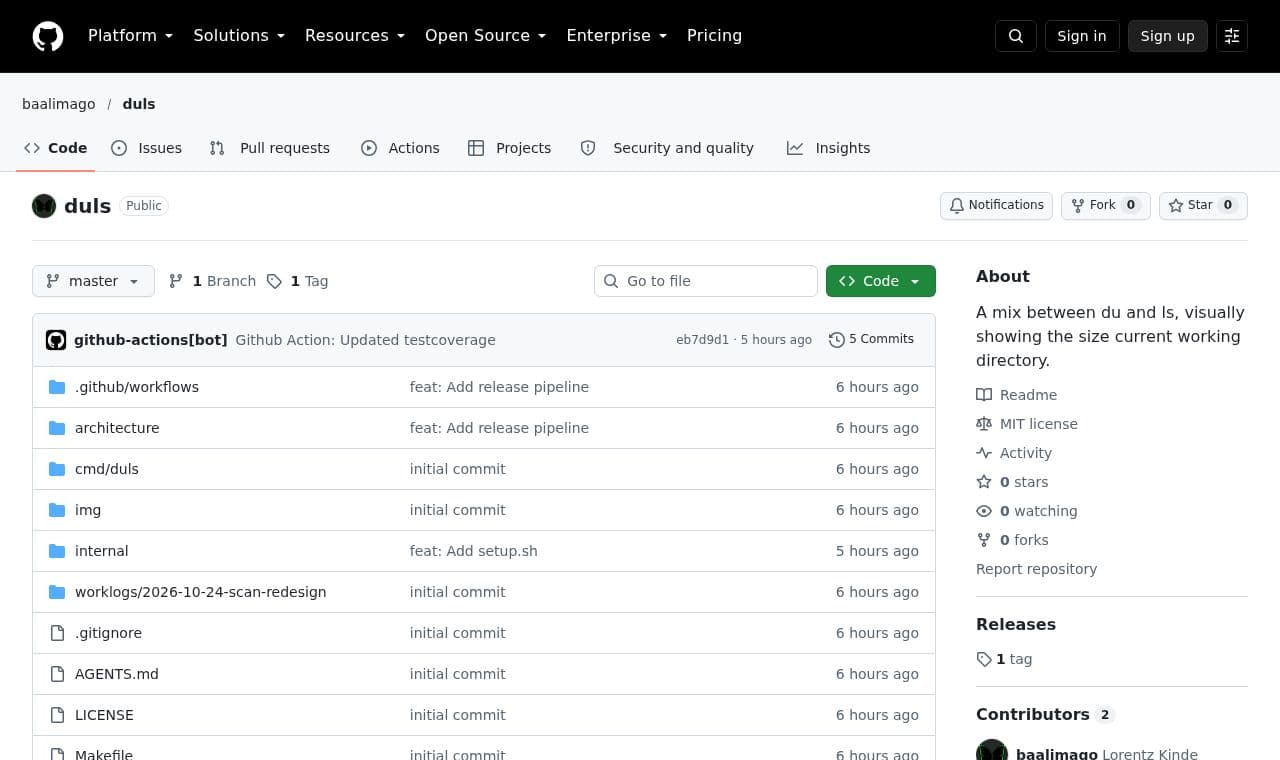
Task: Click the img folder icon
Action: click(57, 510)
